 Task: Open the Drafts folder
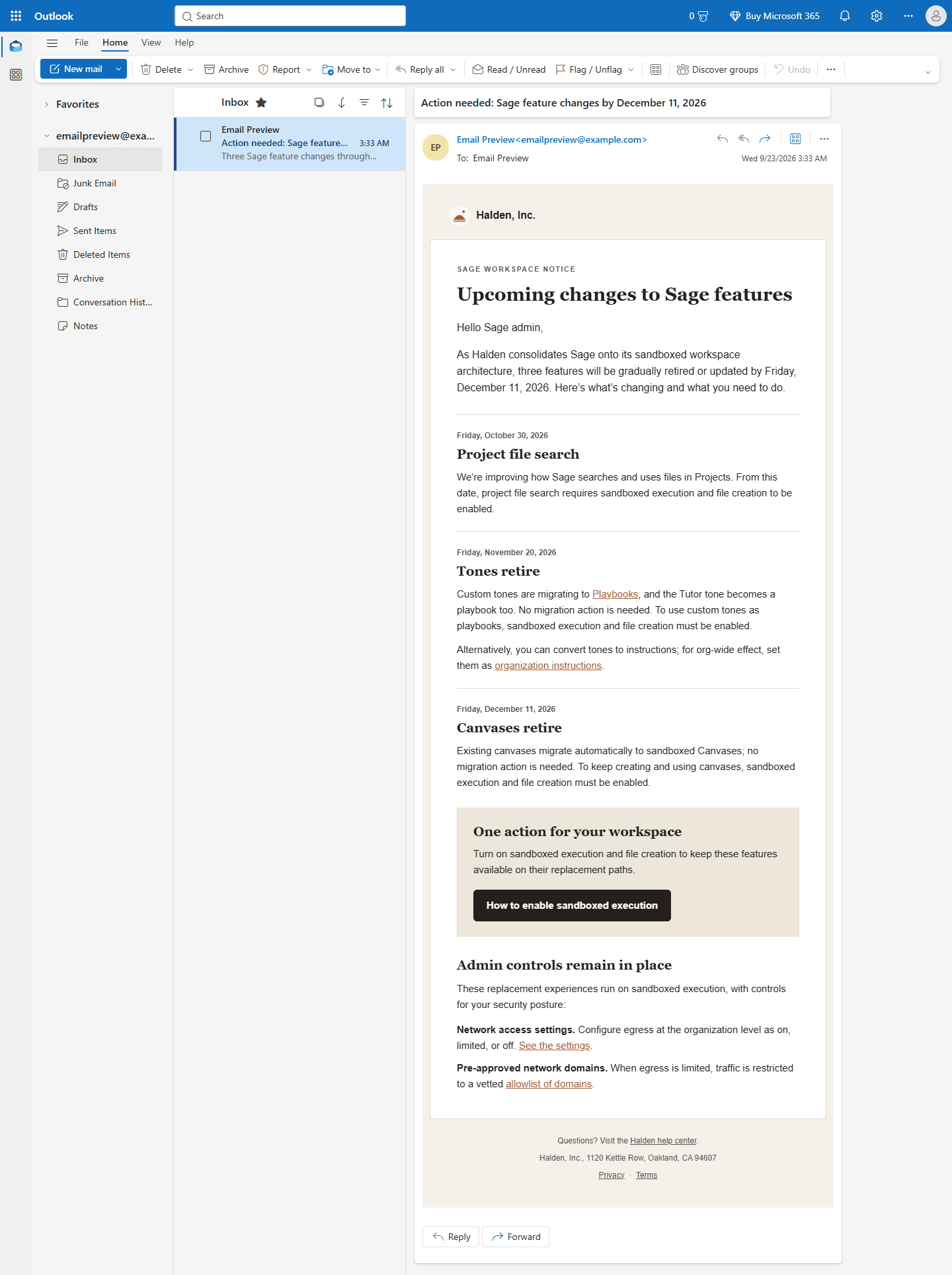(100, 207)
